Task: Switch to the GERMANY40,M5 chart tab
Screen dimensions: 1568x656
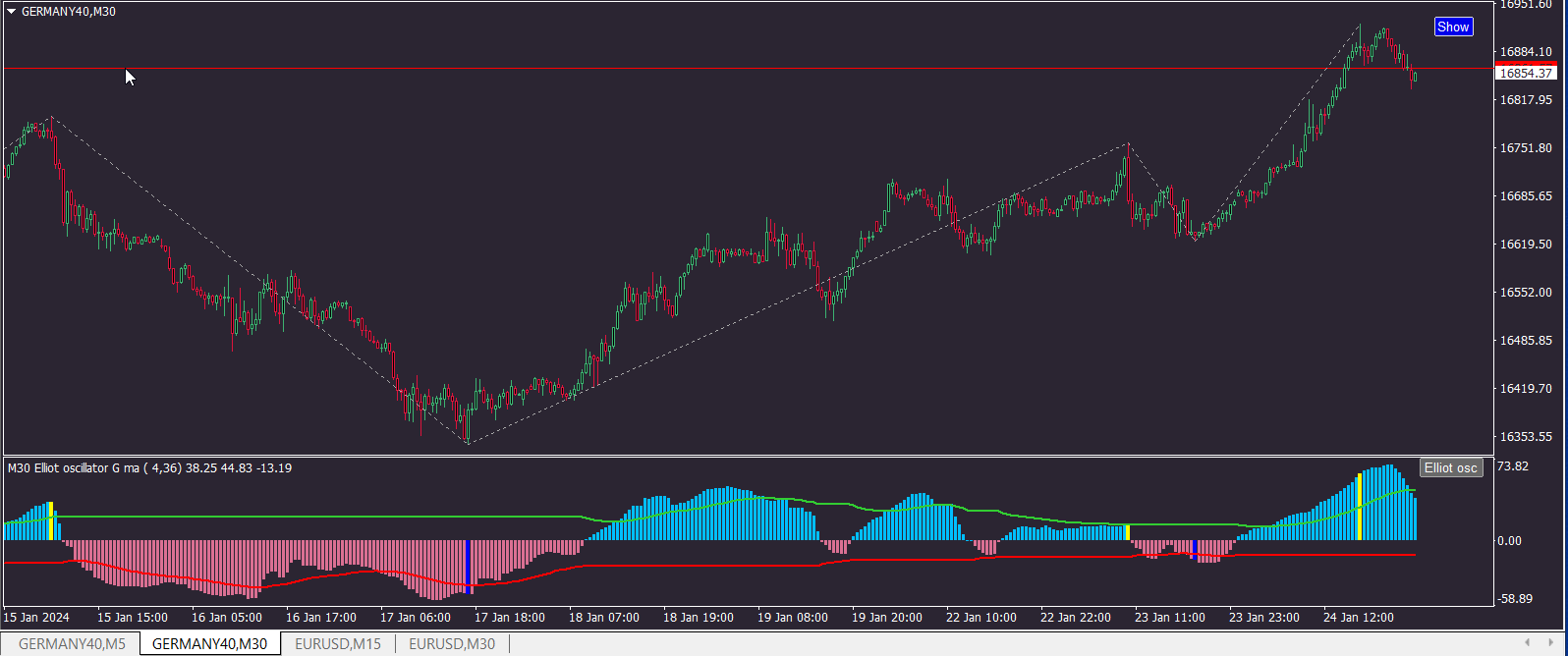Action: coord(72,644)
